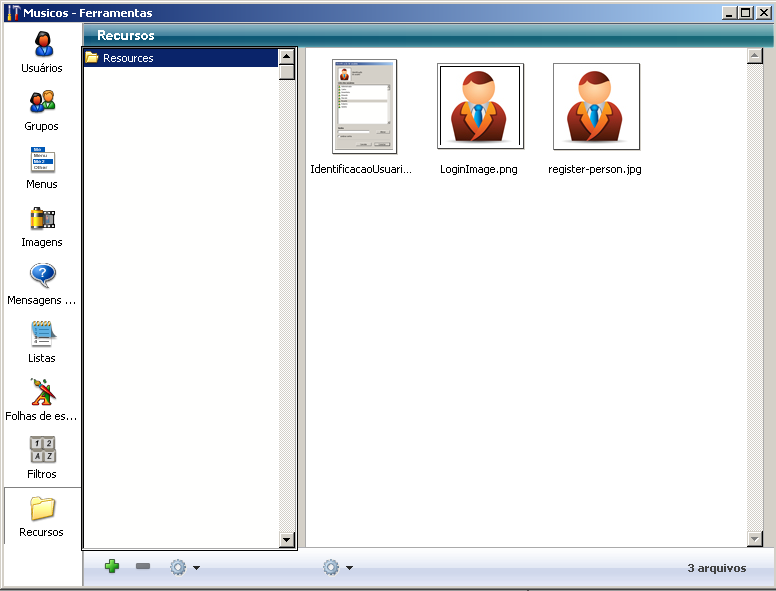776x591 pixels.
Task: Click the minus remove folder button
Action: pyautogui.click(x=143, y=567)
